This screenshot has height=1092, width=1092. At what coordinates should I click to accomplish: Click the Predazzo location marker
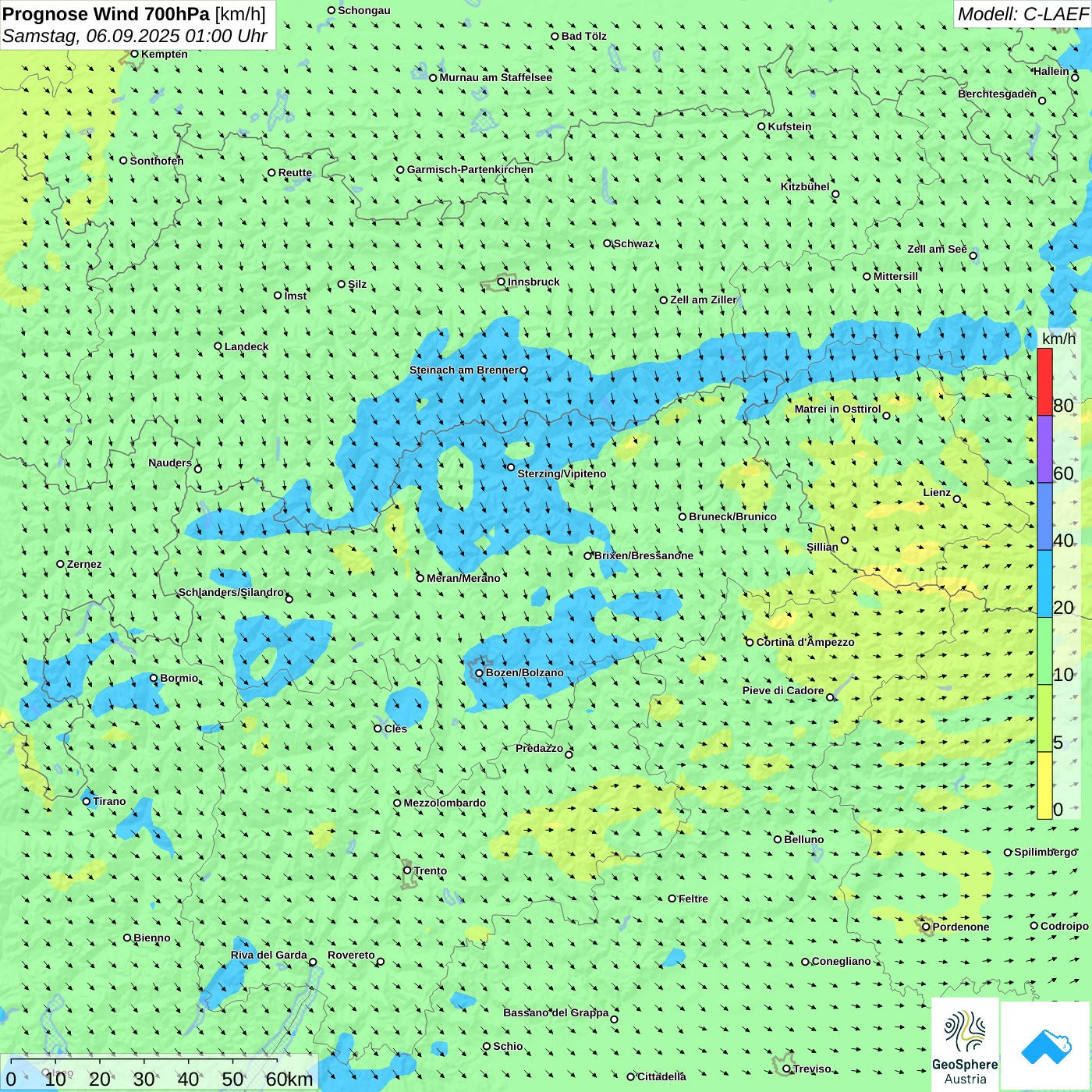(x=569, y=754)
